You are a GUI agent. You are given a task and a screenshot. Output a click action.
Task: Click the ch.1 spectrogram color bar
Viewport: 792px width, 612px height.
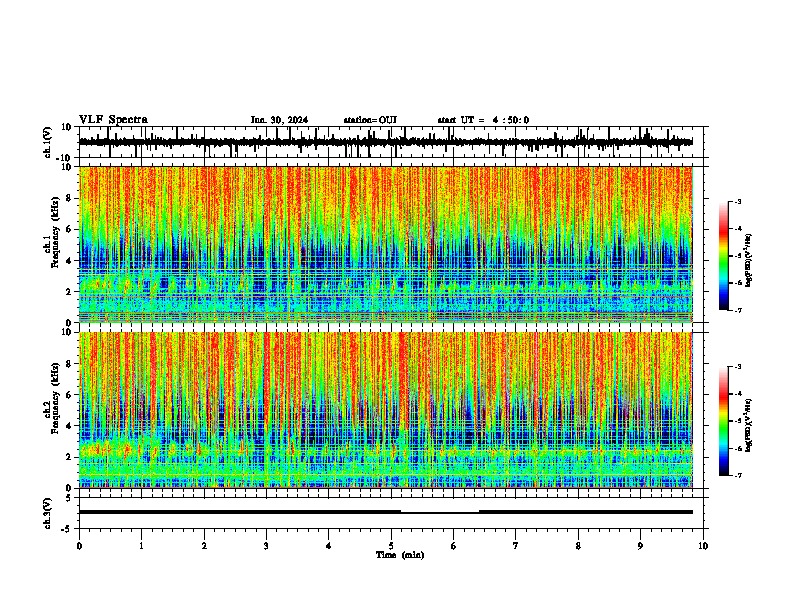point(723,256)
